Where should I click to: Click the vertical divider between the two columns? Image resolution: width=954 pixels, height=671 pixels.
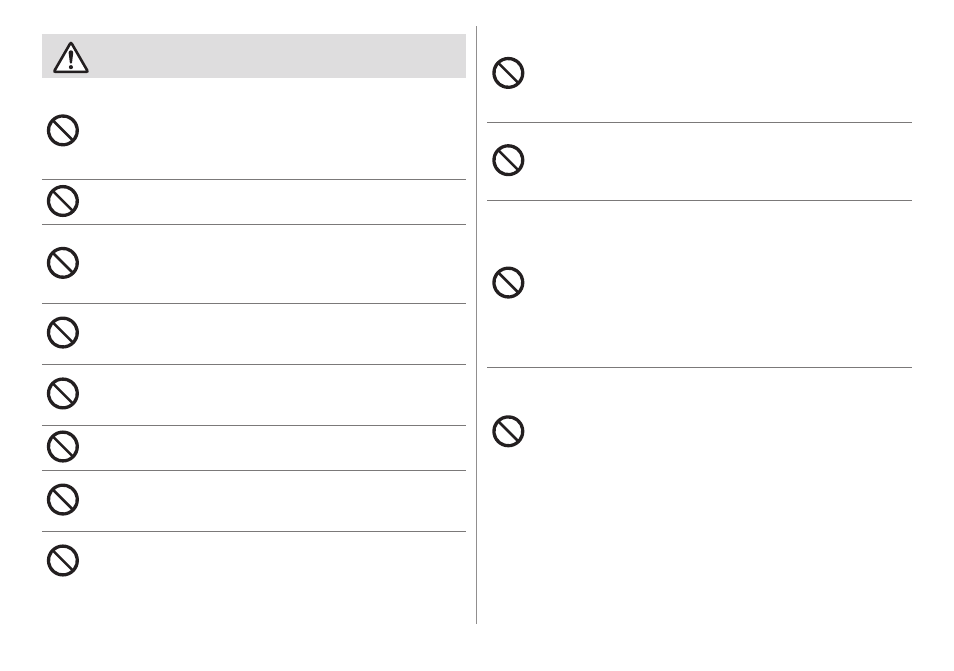point(476,325)
